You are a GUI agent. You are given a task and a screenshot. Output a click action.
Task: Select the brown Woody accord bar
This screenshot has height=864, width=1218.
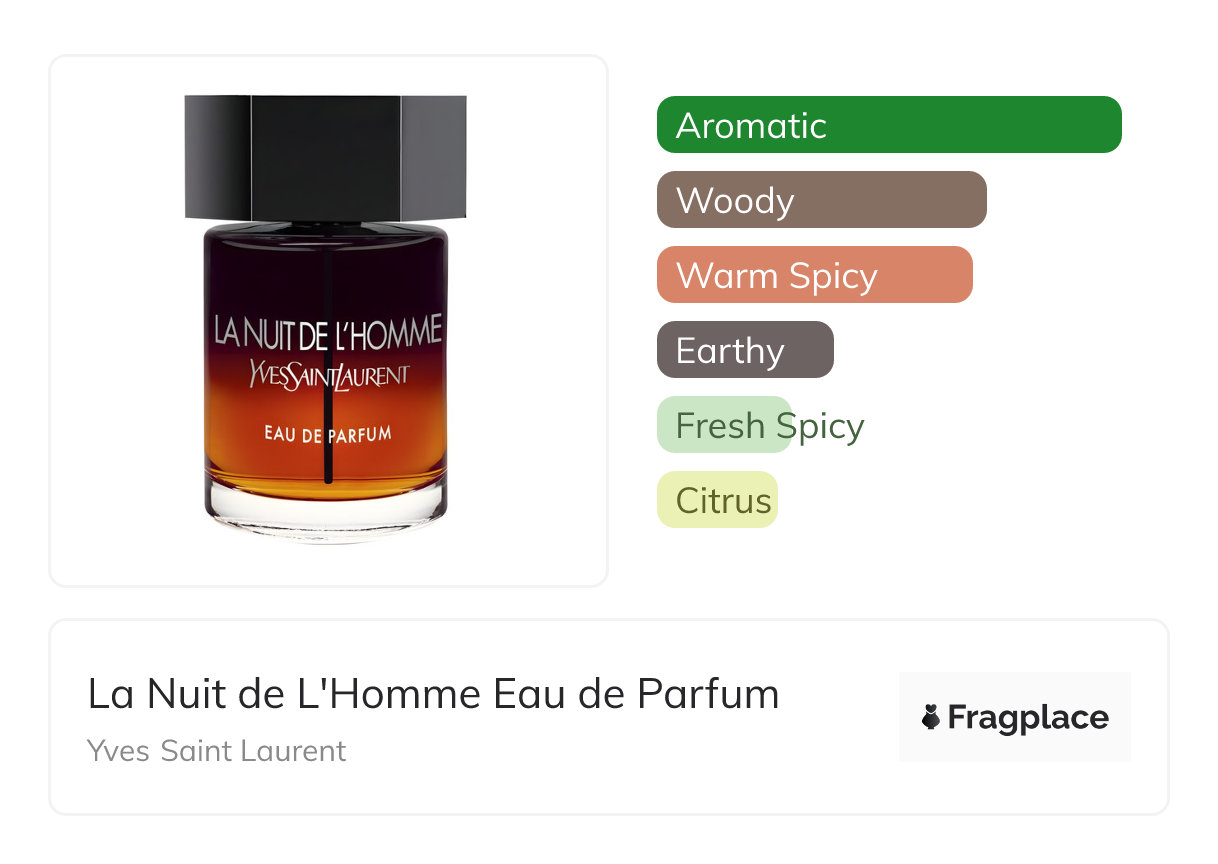(x=822, y=200)
